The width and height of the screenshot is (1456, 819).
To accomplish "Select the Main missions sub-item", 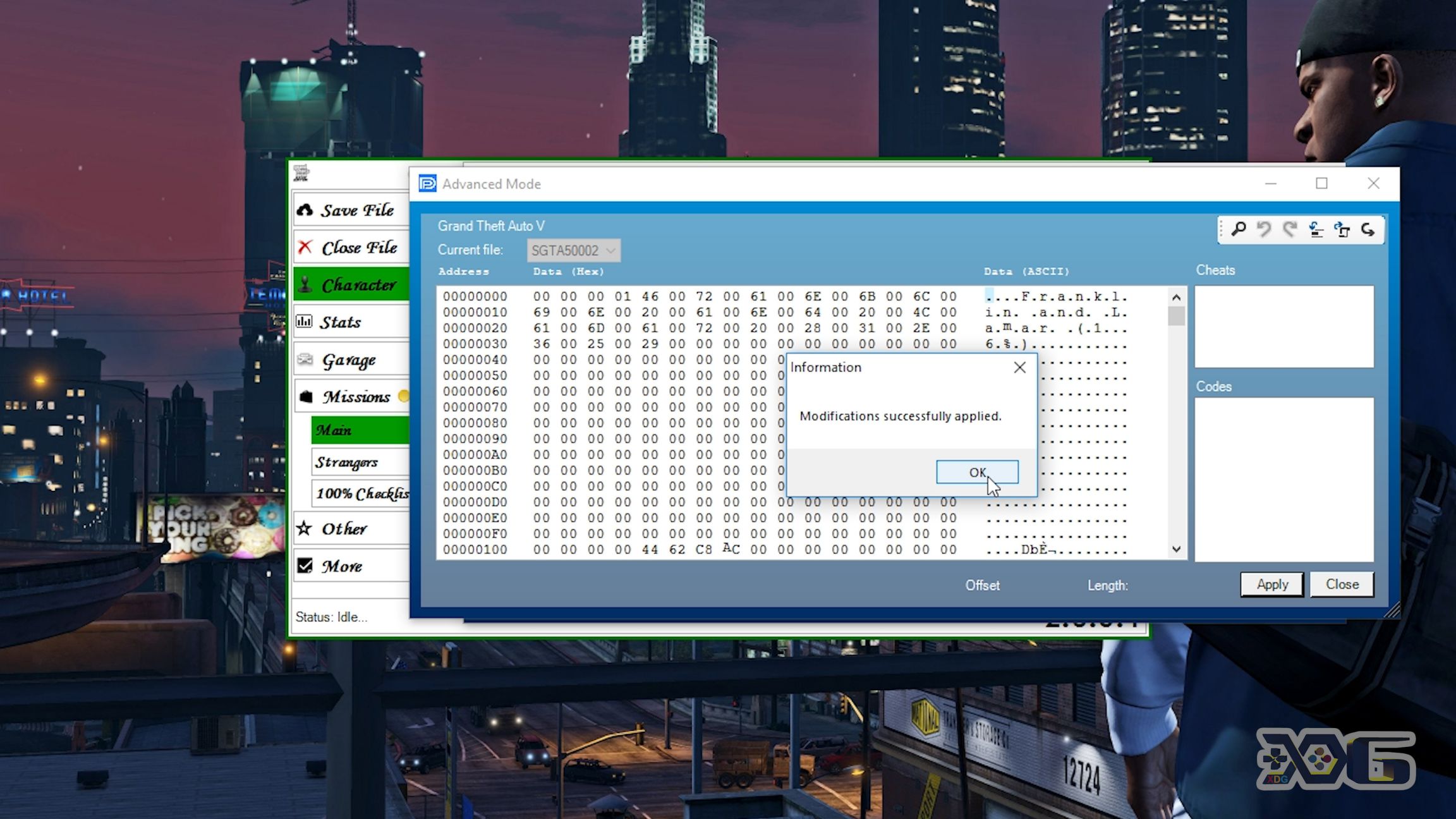I will pyautogui.click(x=360, y=430).
